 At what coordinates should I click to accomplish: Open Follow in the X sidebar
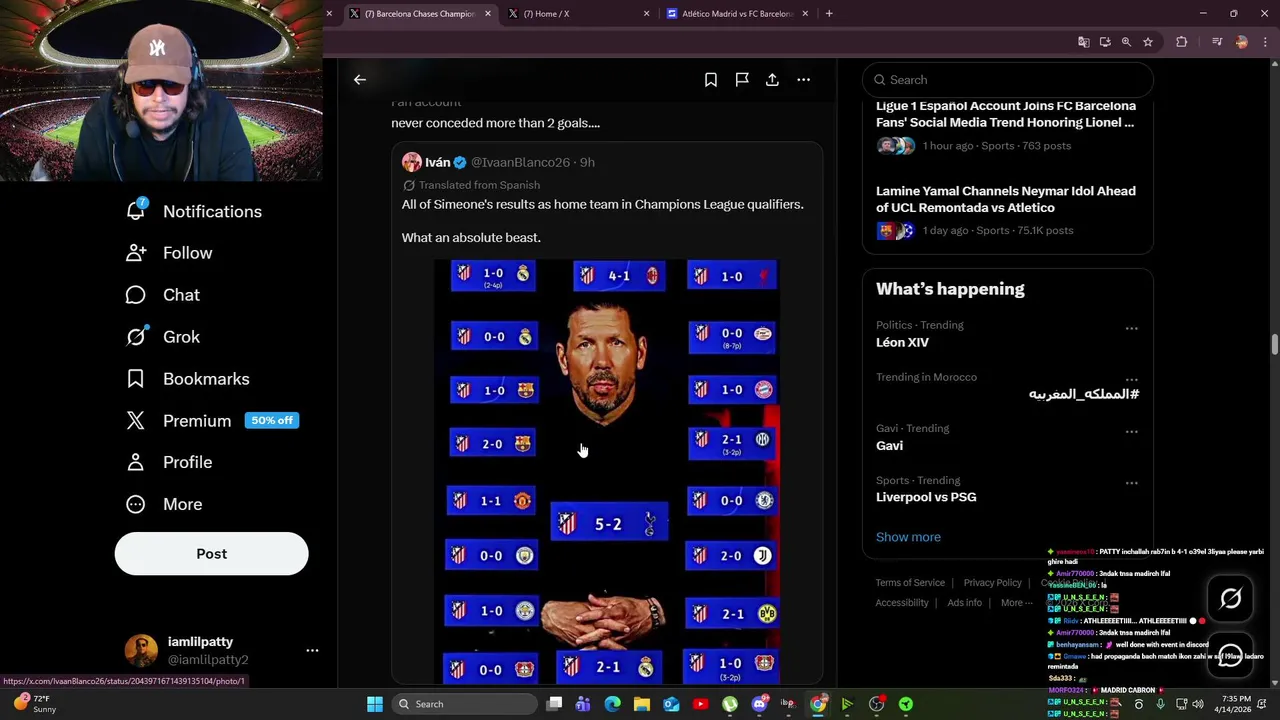[x=169, y=253]
